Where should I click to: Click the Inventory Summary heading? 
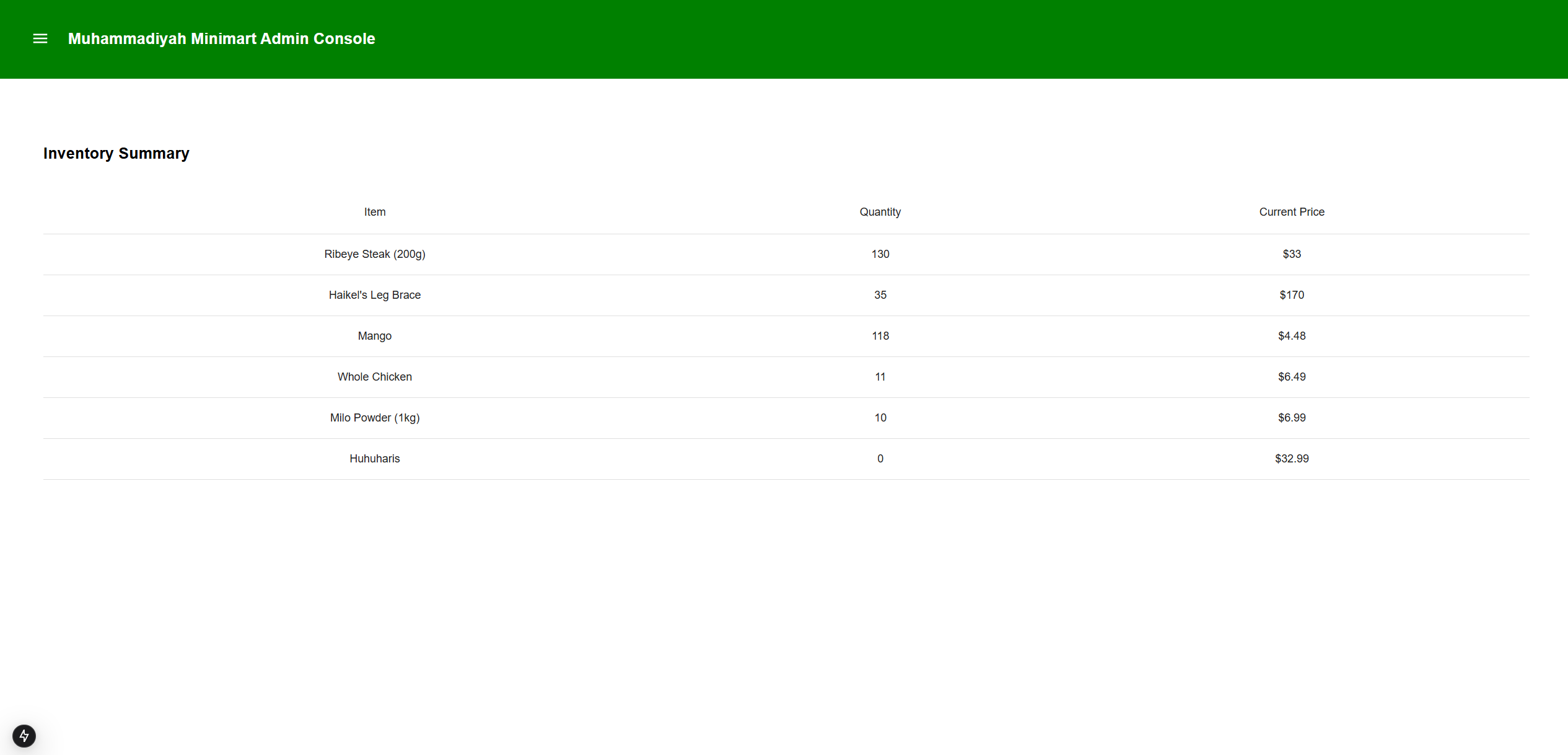[x=116, y=153]
